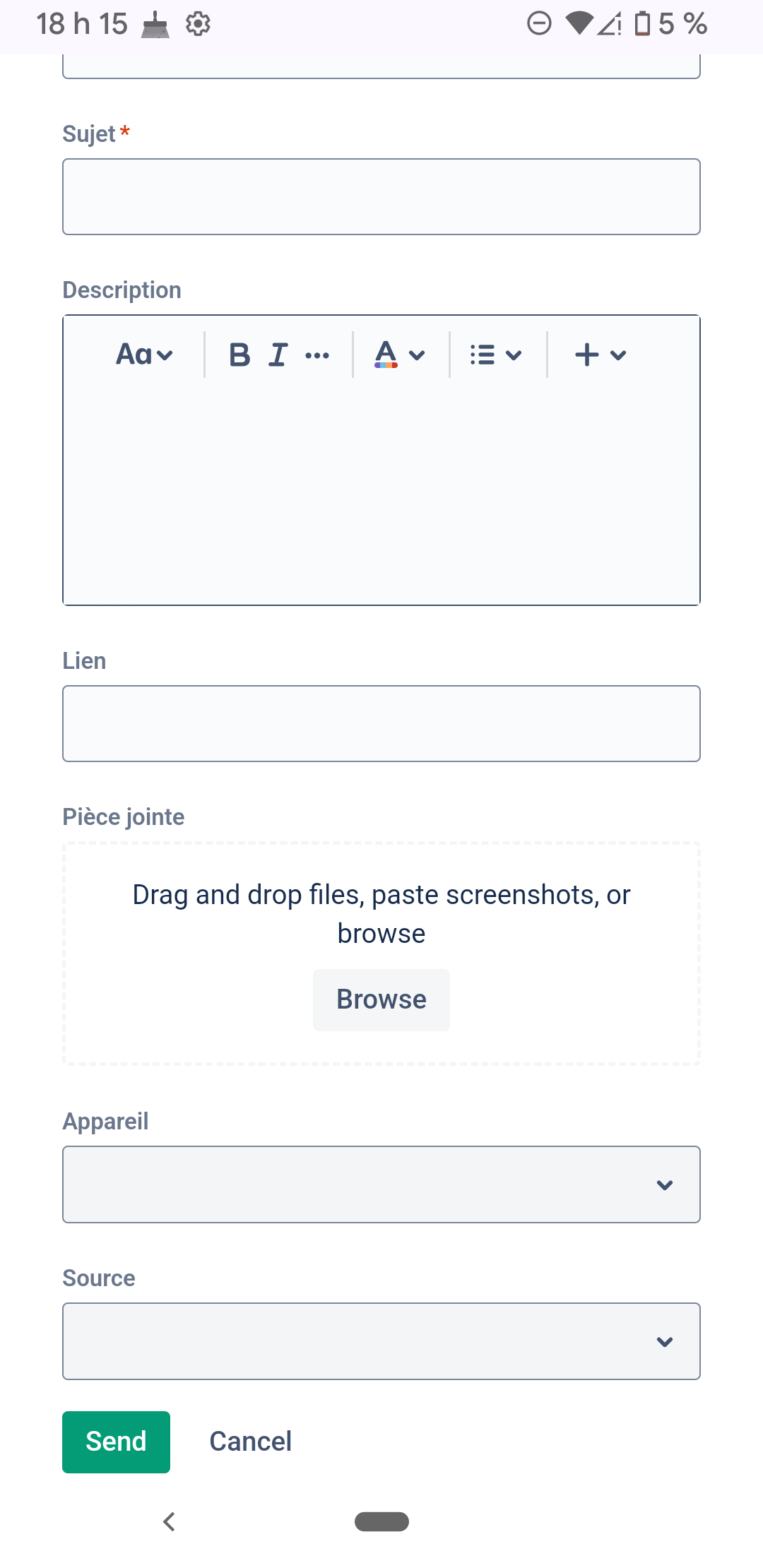Expand the Source dropdown

(x=381, y=1341)
